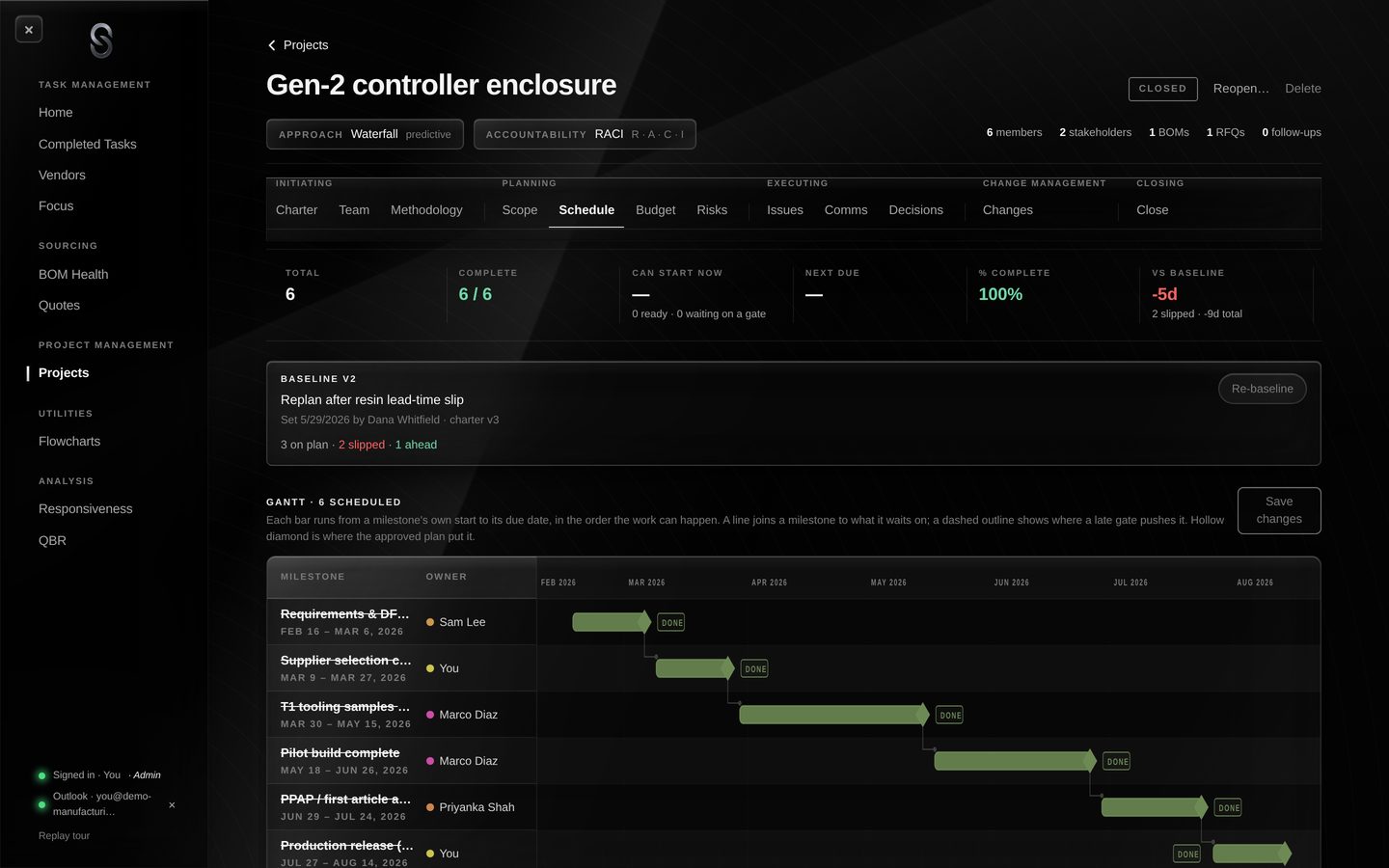Go to the Risks tab
This screenshot has height=868, width=1389.
point(712,210)
